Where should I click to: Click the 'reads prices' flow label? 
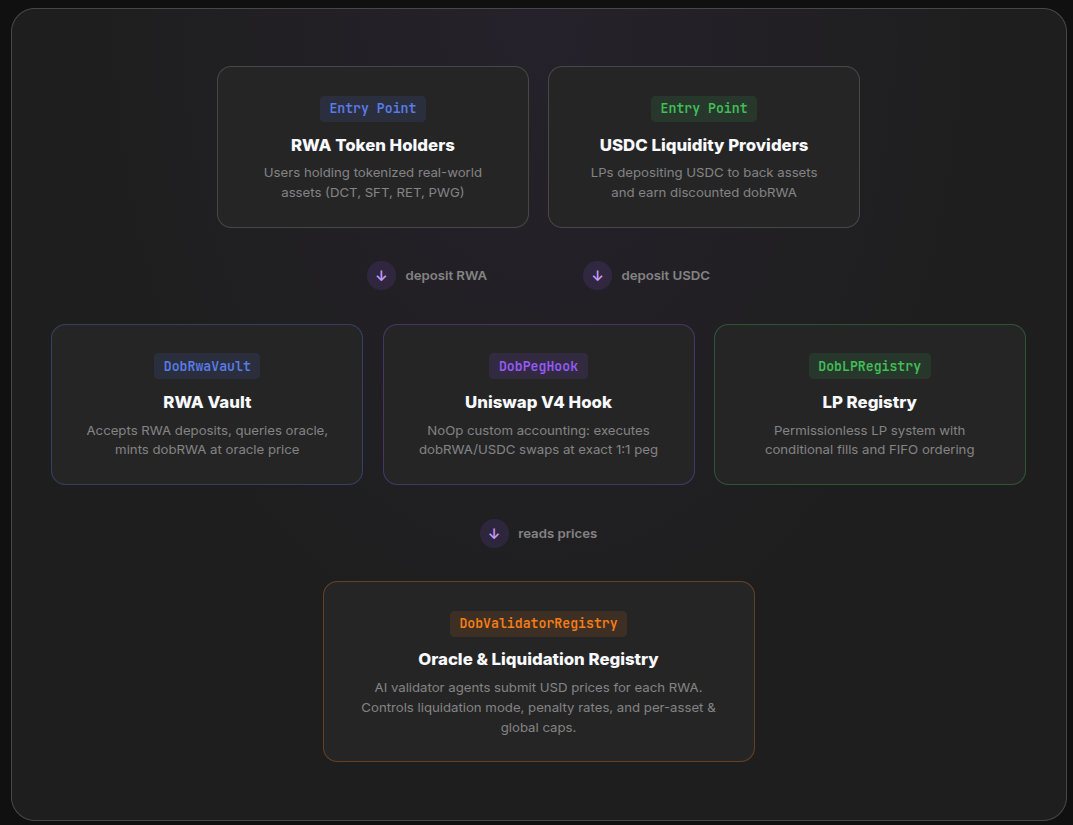pyautogui.click(x=557, y=533)
